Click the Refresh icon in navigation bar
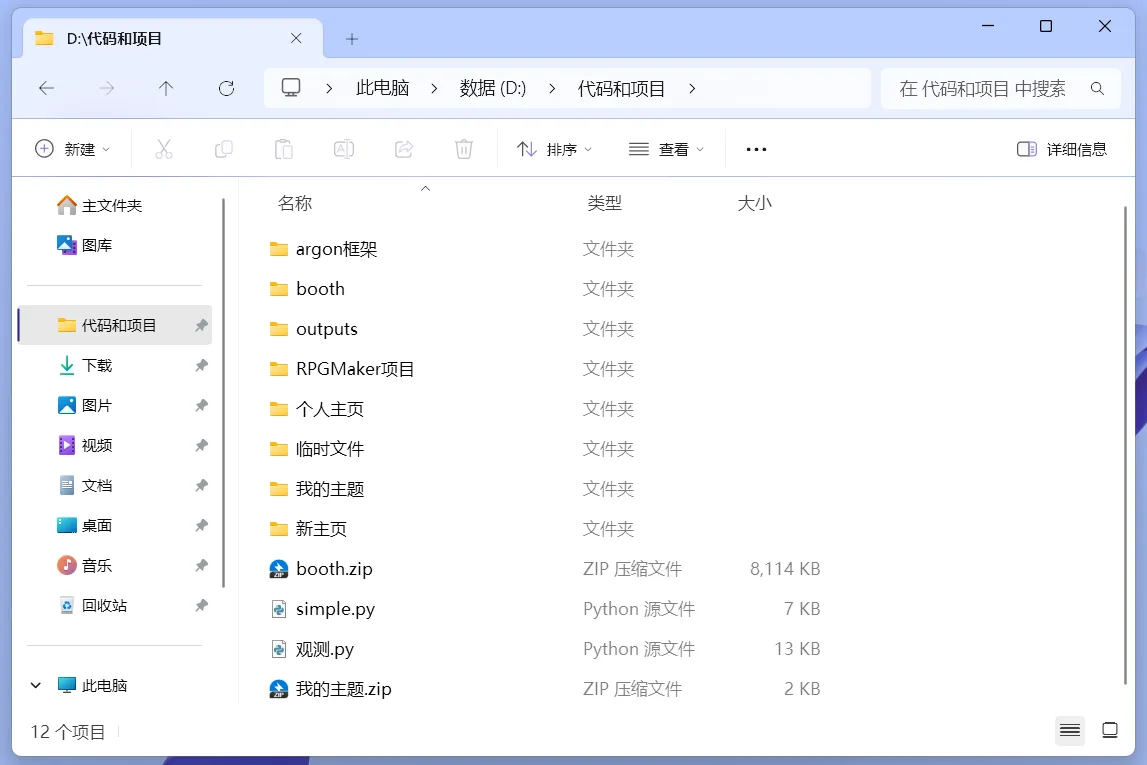This screenshot has width=1147, height=765. pos(226,89)
